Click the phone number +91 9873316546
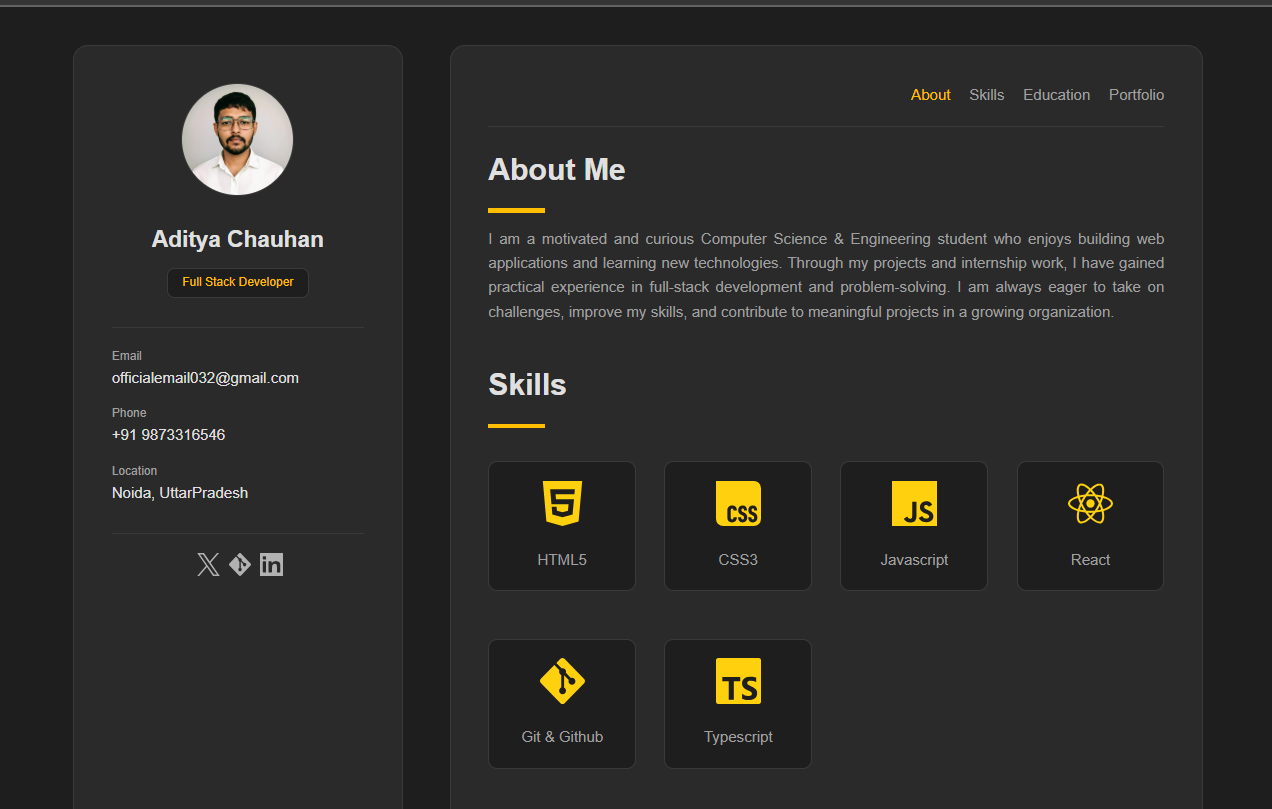 tap(168, 435)
